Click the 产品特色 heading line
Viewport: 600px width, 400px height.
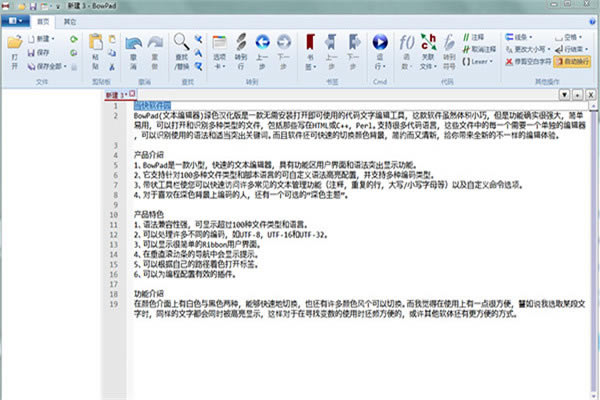tap(148, 214)
